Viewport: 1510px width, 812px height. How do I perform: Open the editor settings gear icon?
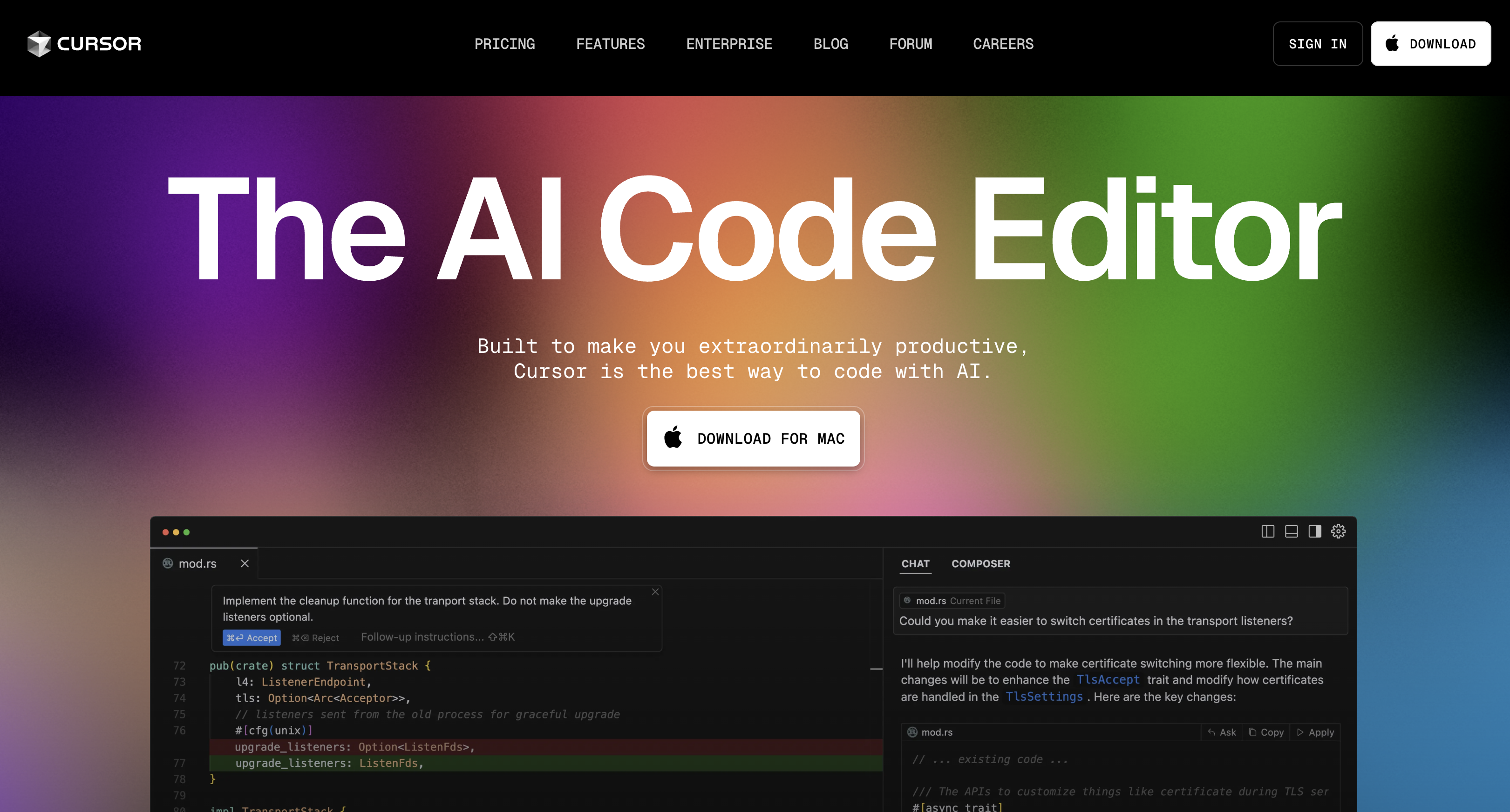point(1338,531)
